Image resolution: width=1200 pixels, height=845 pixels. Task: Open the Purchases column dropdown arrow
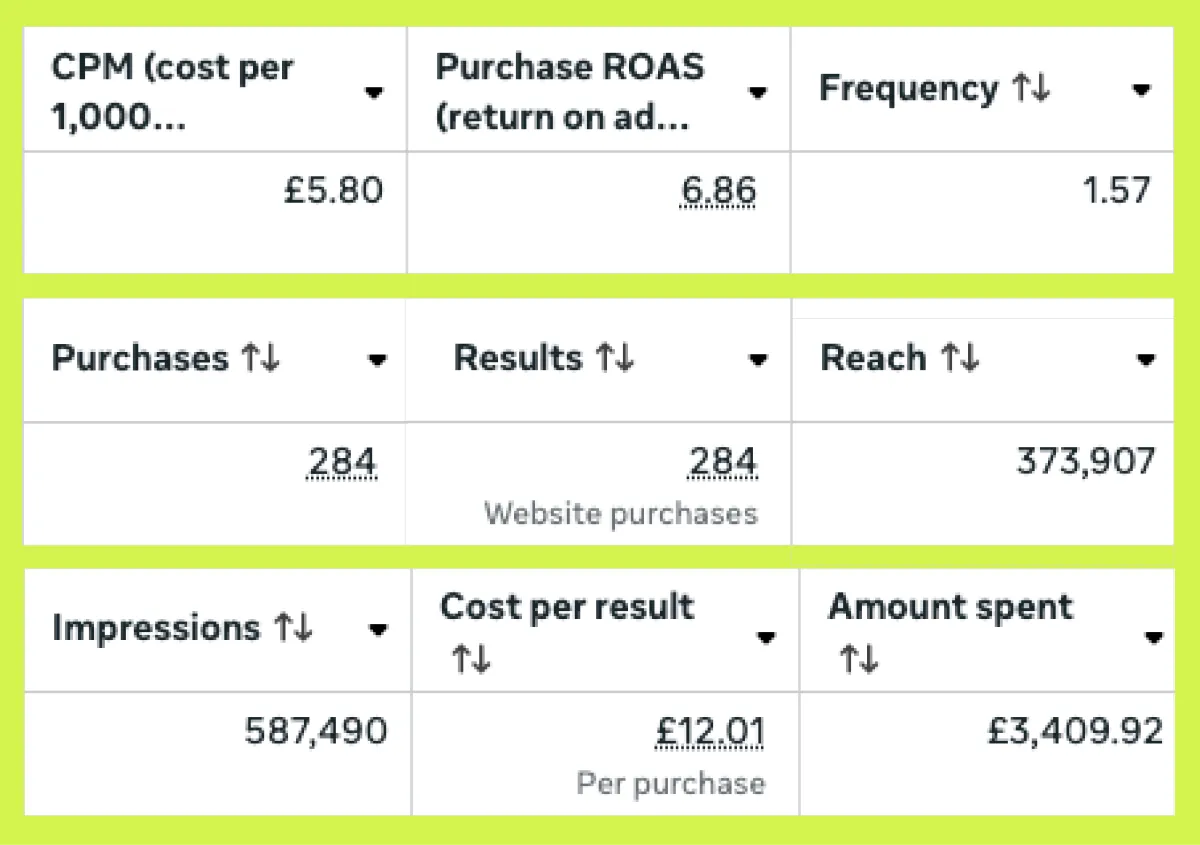[x=377, y=360]
